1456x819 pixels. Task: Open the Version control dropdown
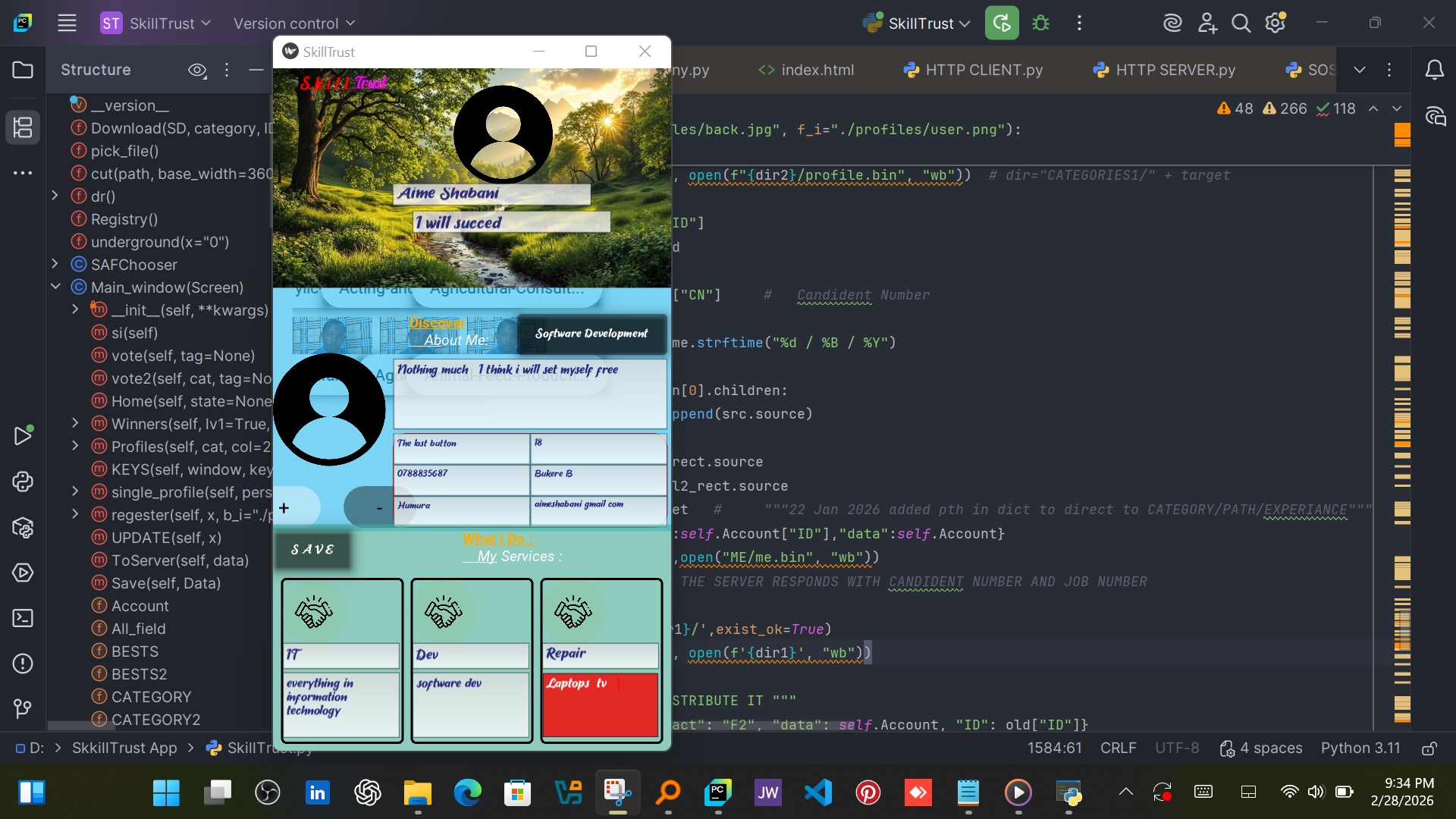point(294,24)
